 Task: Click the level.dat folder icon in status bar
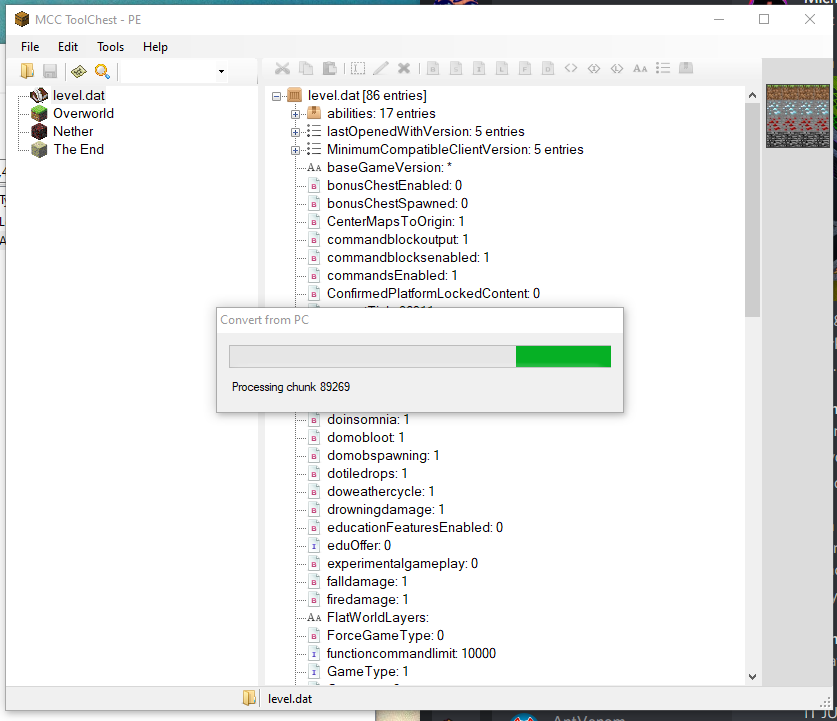point(249,698)
